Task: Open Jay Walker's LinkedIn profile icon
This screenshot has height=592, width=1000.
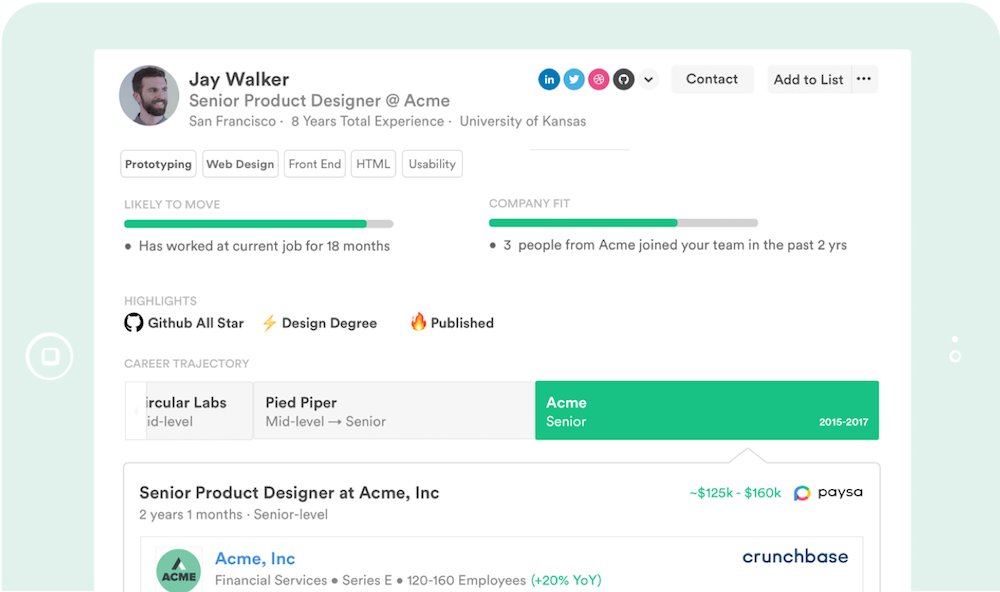Action: point(549,79)
